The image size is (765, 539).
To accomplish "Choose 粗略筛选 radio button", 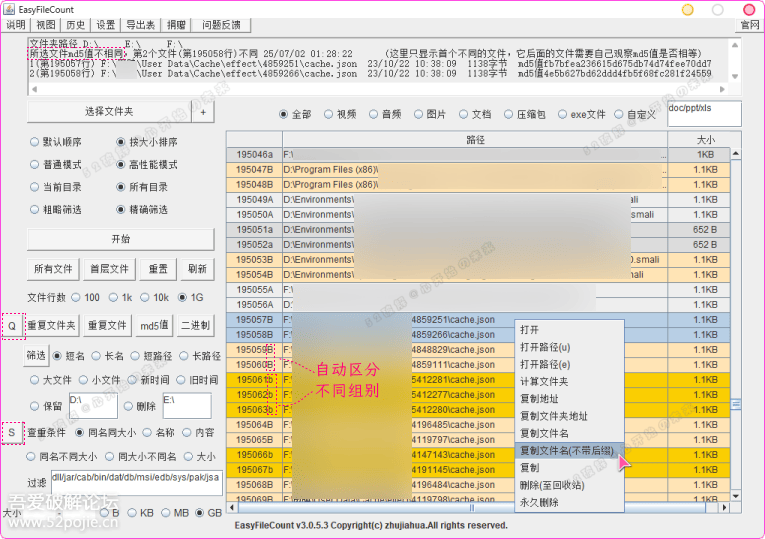I will pos(56,210).
